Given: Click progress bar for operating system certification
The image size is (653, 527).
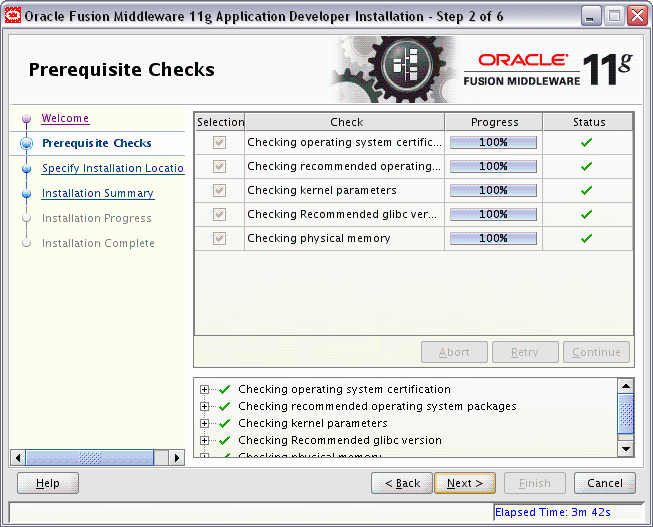Looking at the screenshot, I should pos(493,142).
